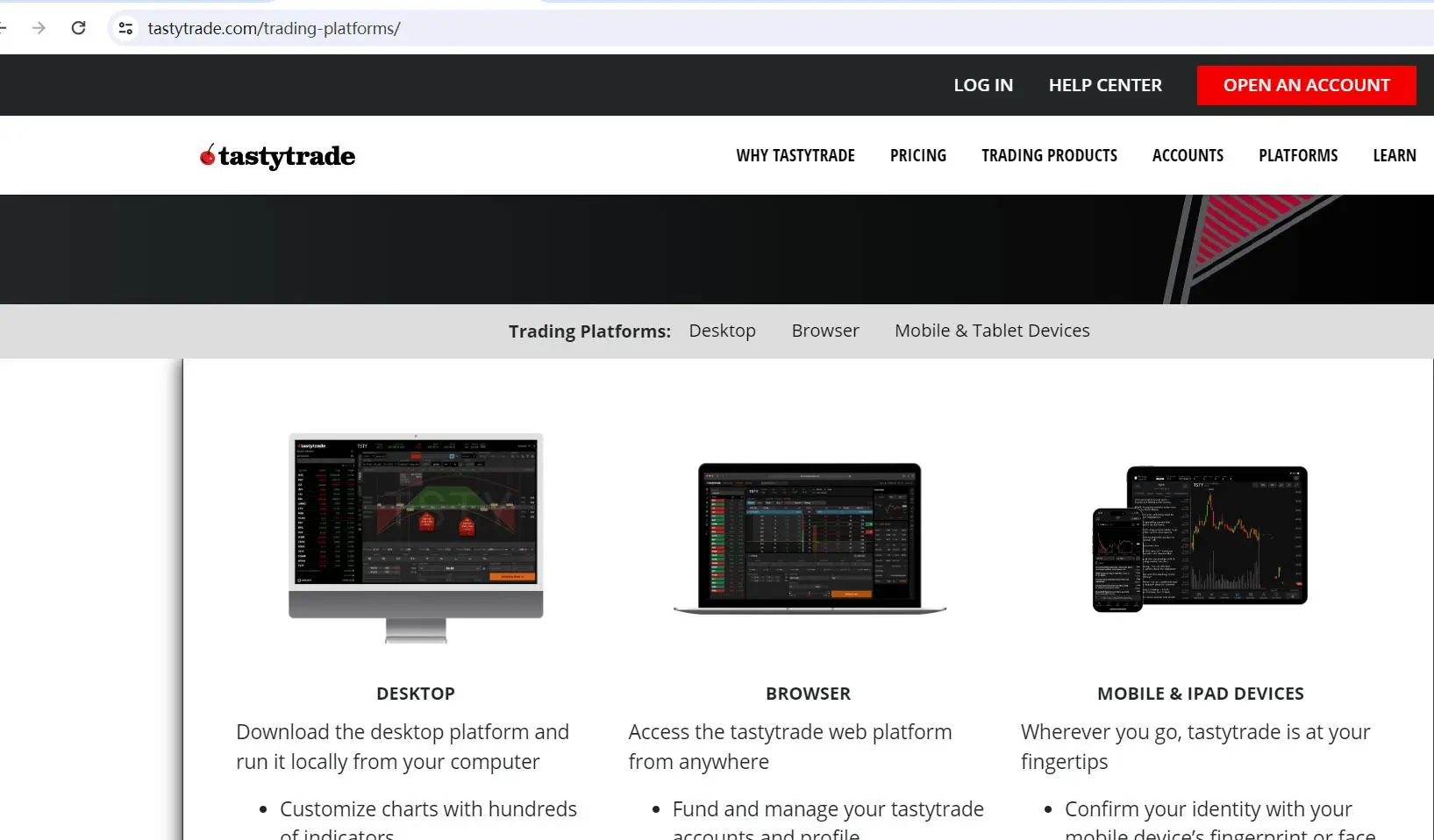Viewport: 1434px width, 840px height.
Task: Open the HELP CENTER link
Action: 1105,85
